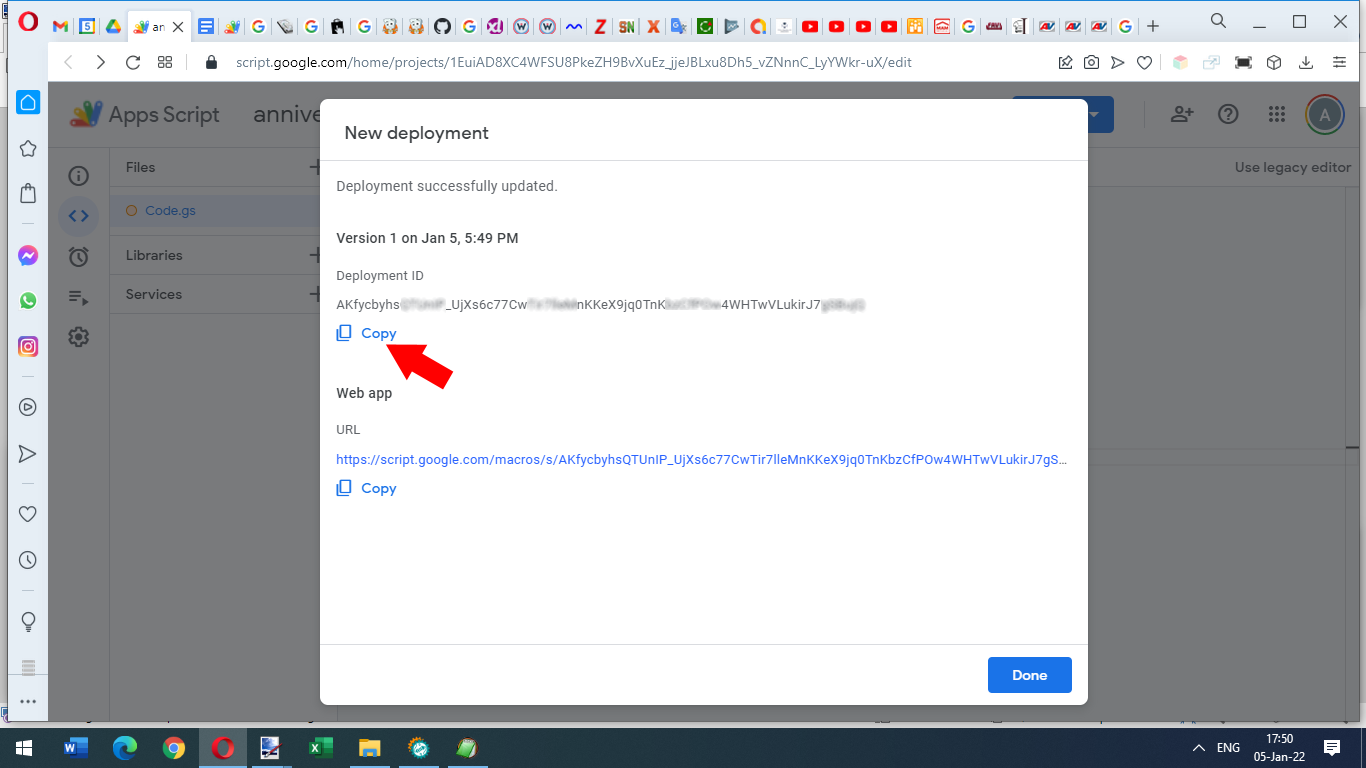Open the extensions cube icon
This screenshot has width=1366, height=768.
(x=1274, y=62)
